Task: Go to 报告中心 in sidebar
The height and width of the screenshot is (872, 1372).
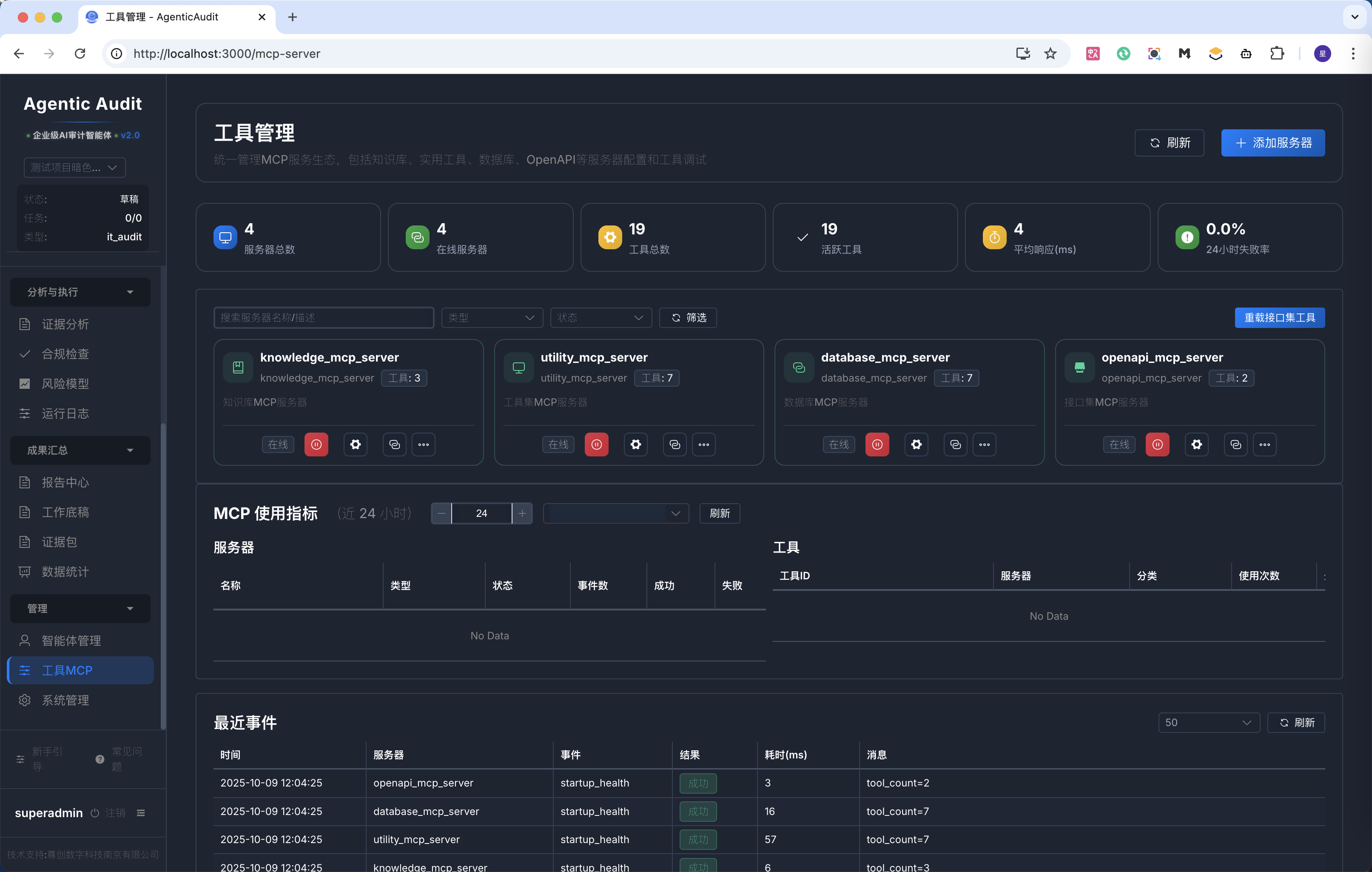Action: (x=65, y=483)
